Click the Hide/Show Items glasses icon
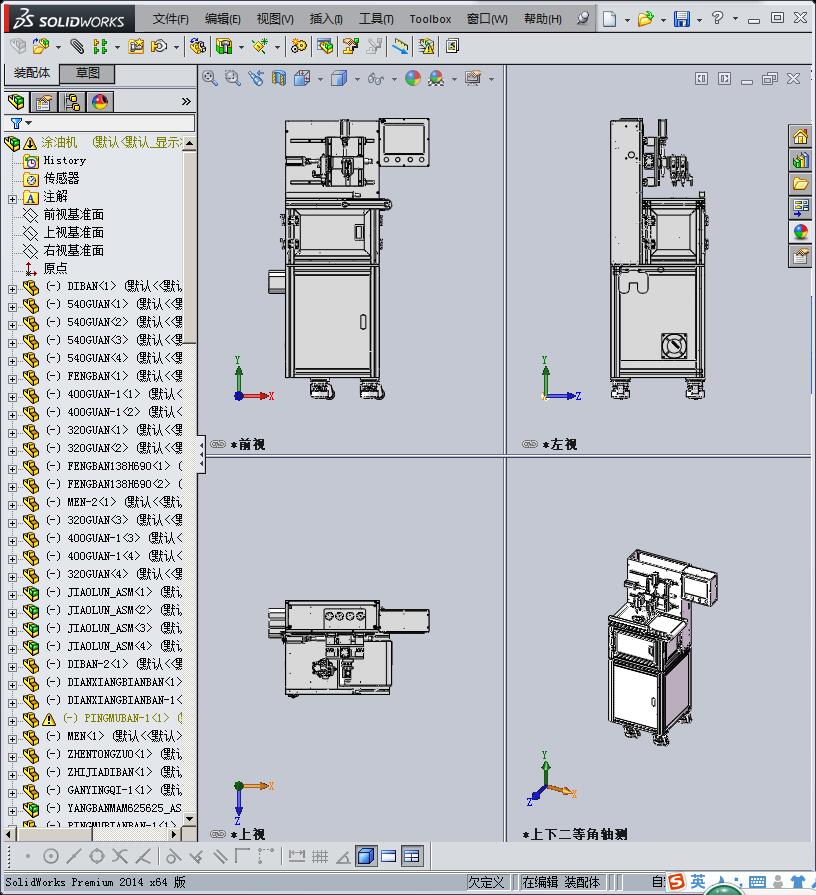The image size is (816, 895). [375, 78]
